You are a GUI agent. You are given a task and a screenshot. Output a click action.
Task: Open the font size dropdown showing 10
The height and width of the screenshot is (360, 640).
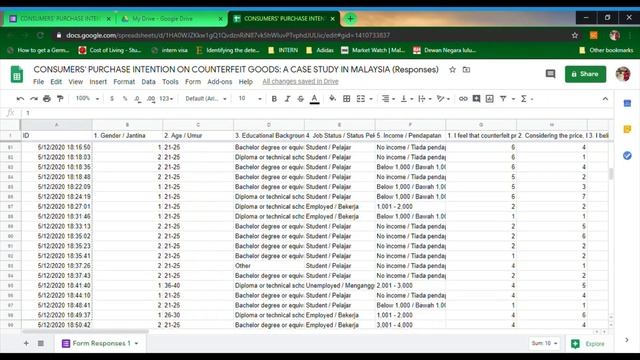(250, 99)
